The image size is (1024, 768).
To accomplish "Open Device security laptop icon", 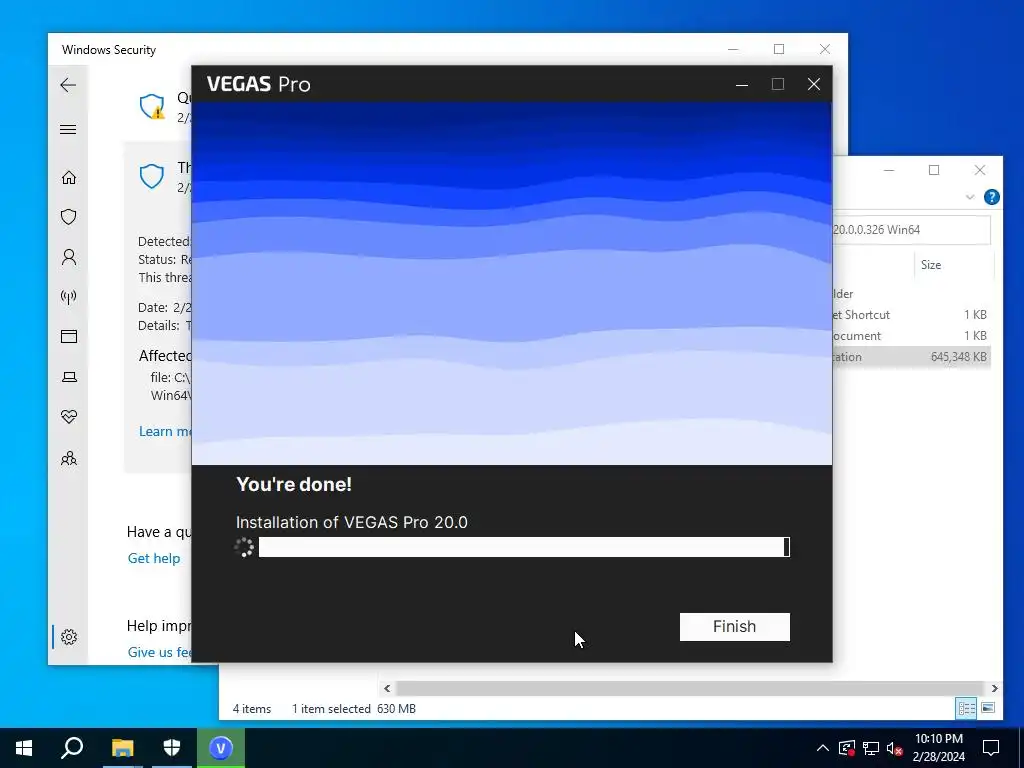I will pos(69,377).
